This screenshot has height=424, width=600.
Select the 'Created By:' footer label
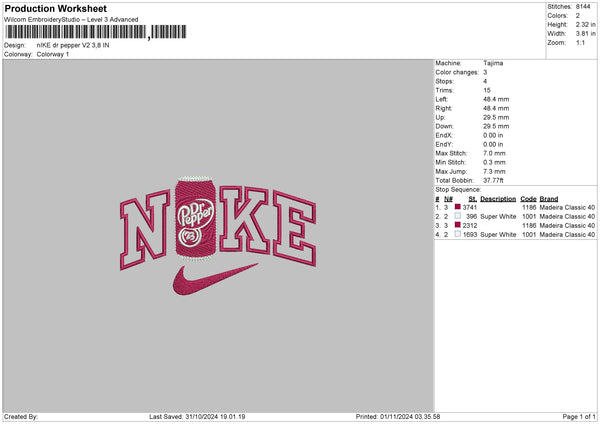[x=21, y=417]
